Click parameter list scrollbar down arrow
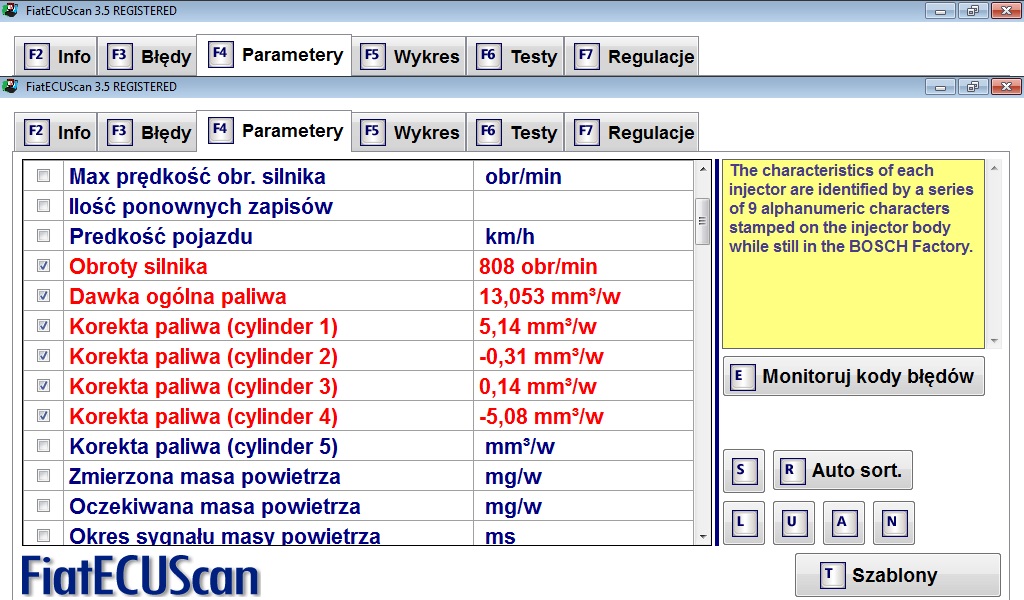Screen dimensions: 1024x600 coord(703,537)
